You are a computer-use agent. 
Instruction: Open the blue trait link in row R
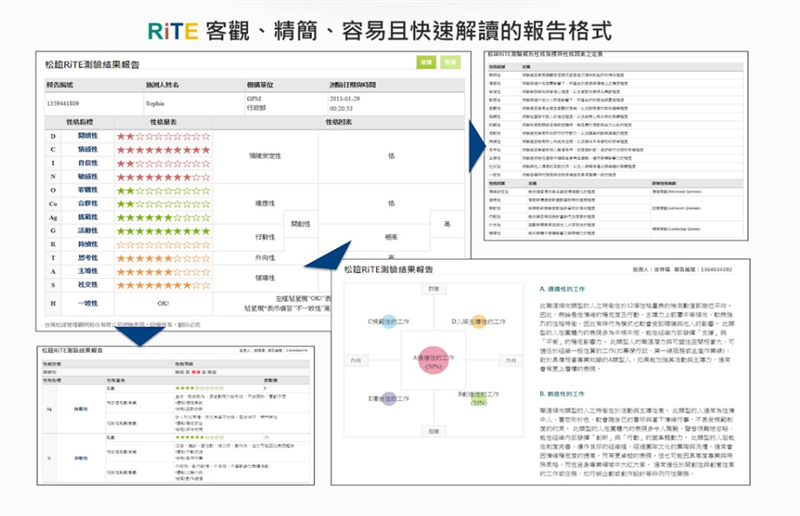pos(88,244)
